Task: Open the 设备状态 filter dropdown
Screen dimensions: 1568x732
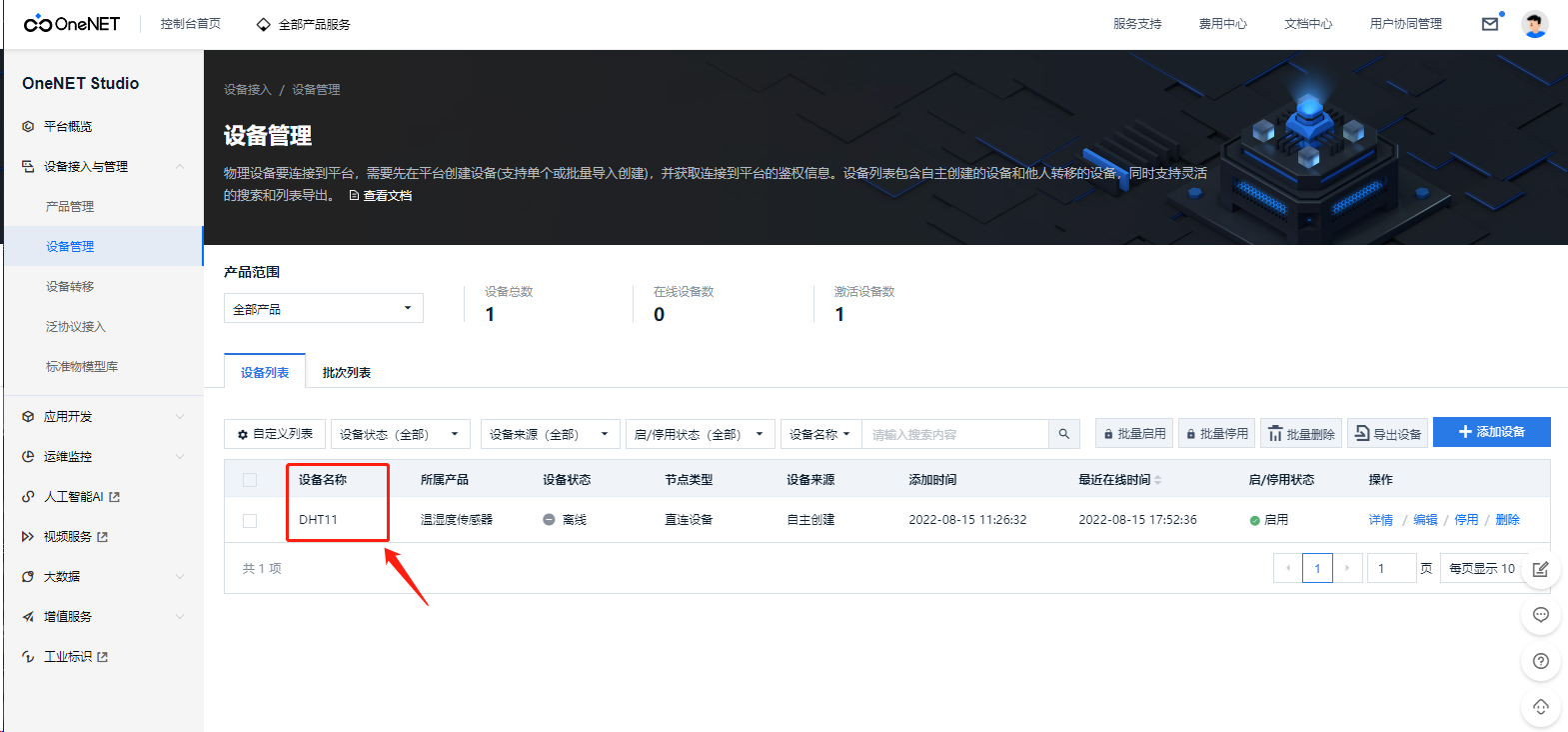Action: 401,434
